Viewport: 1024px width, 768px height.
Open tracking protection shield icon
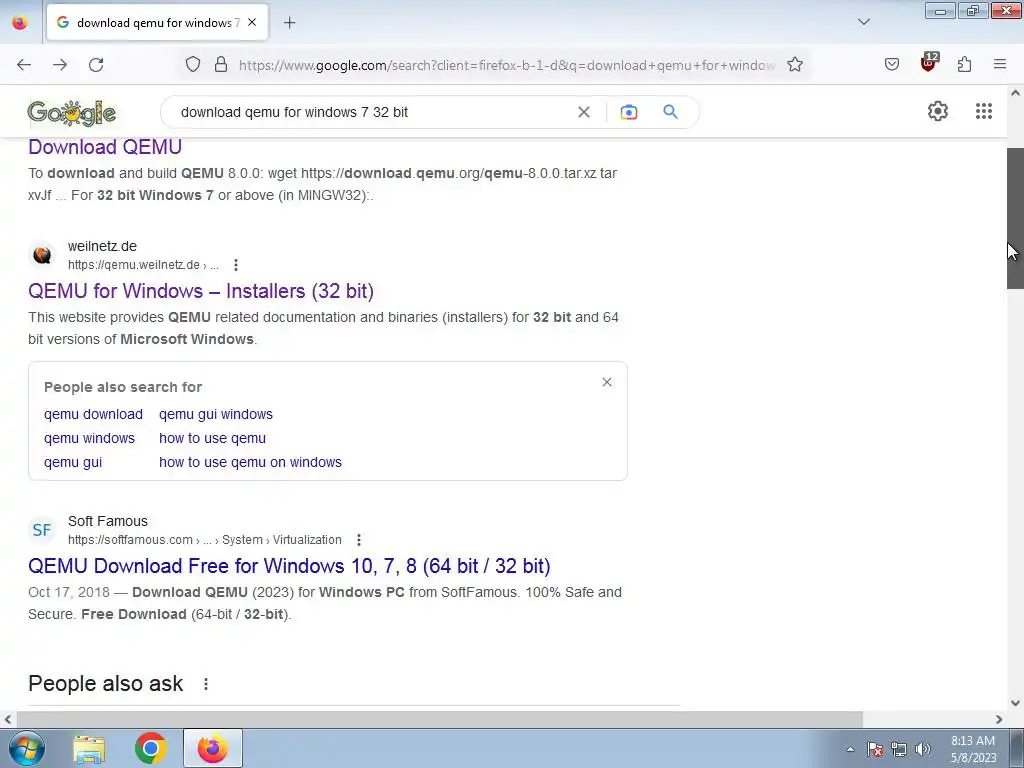193,65
